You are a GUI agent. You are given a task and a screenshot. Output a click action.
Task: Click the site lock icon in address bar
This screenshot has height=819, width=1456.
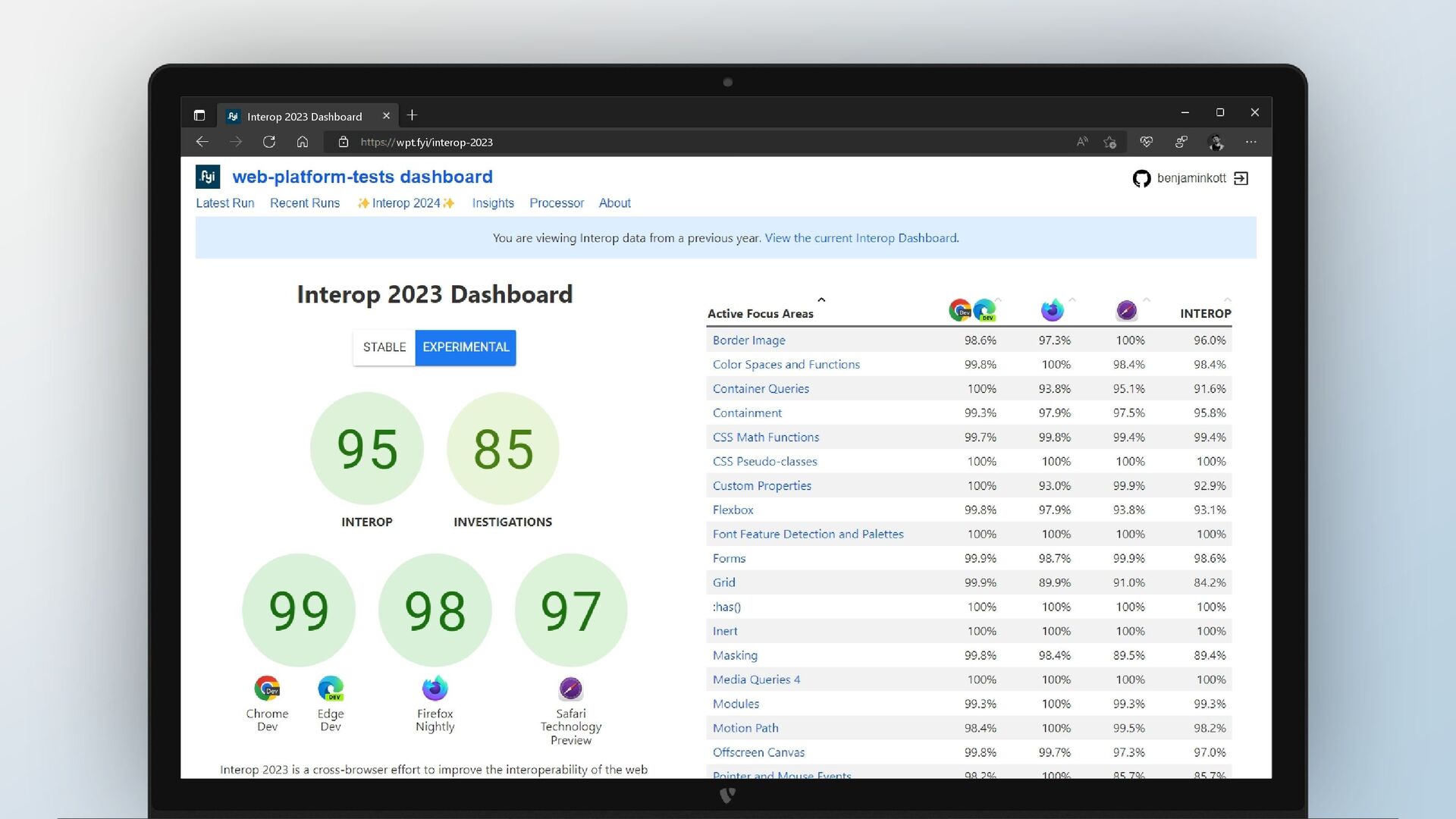tap(343, 142)
